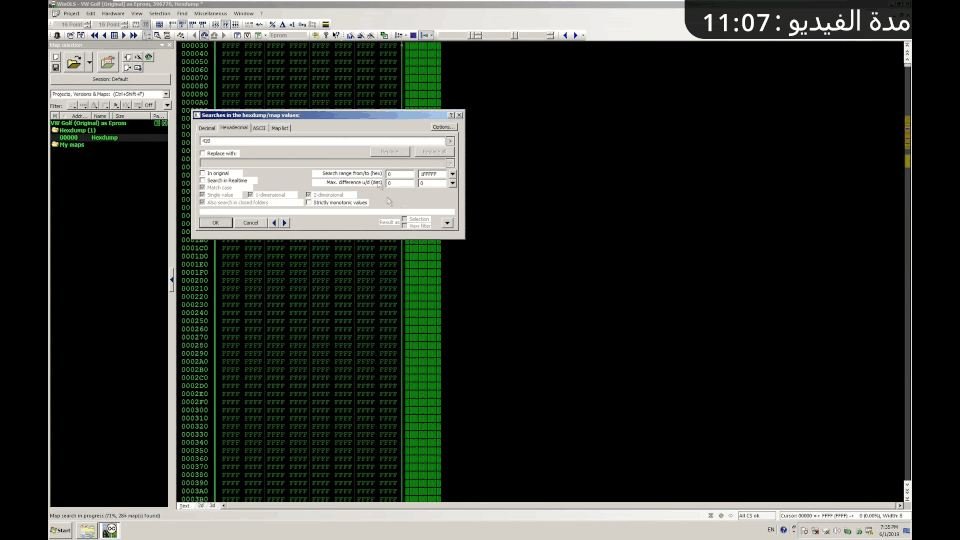
Task: Click the letter A text mode icon
Action: pyautogui.click(x=282, y=24)
